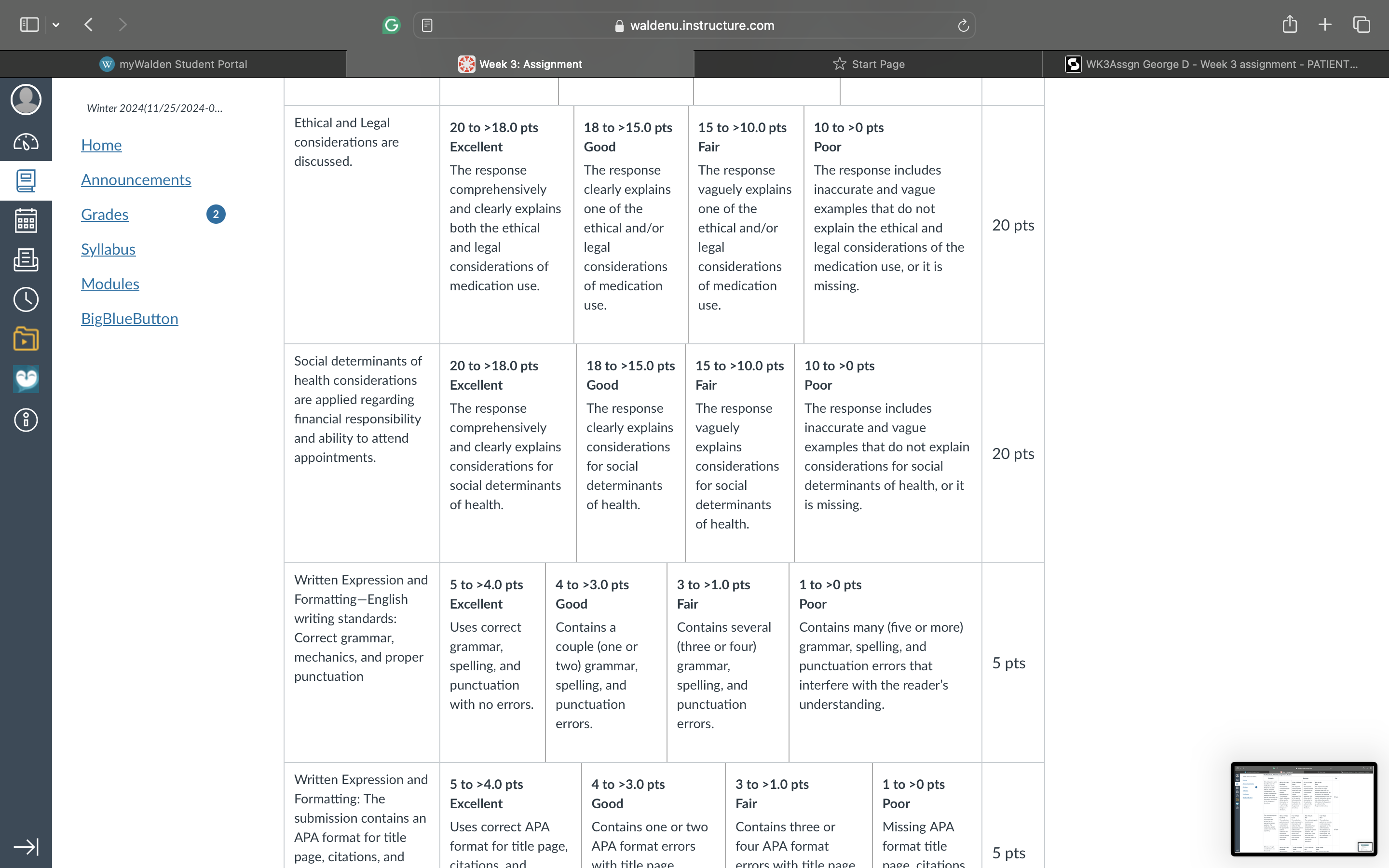Click the waldenu.instructure.com address bar
Viewport: 1389px width, 868px height.
694,25
